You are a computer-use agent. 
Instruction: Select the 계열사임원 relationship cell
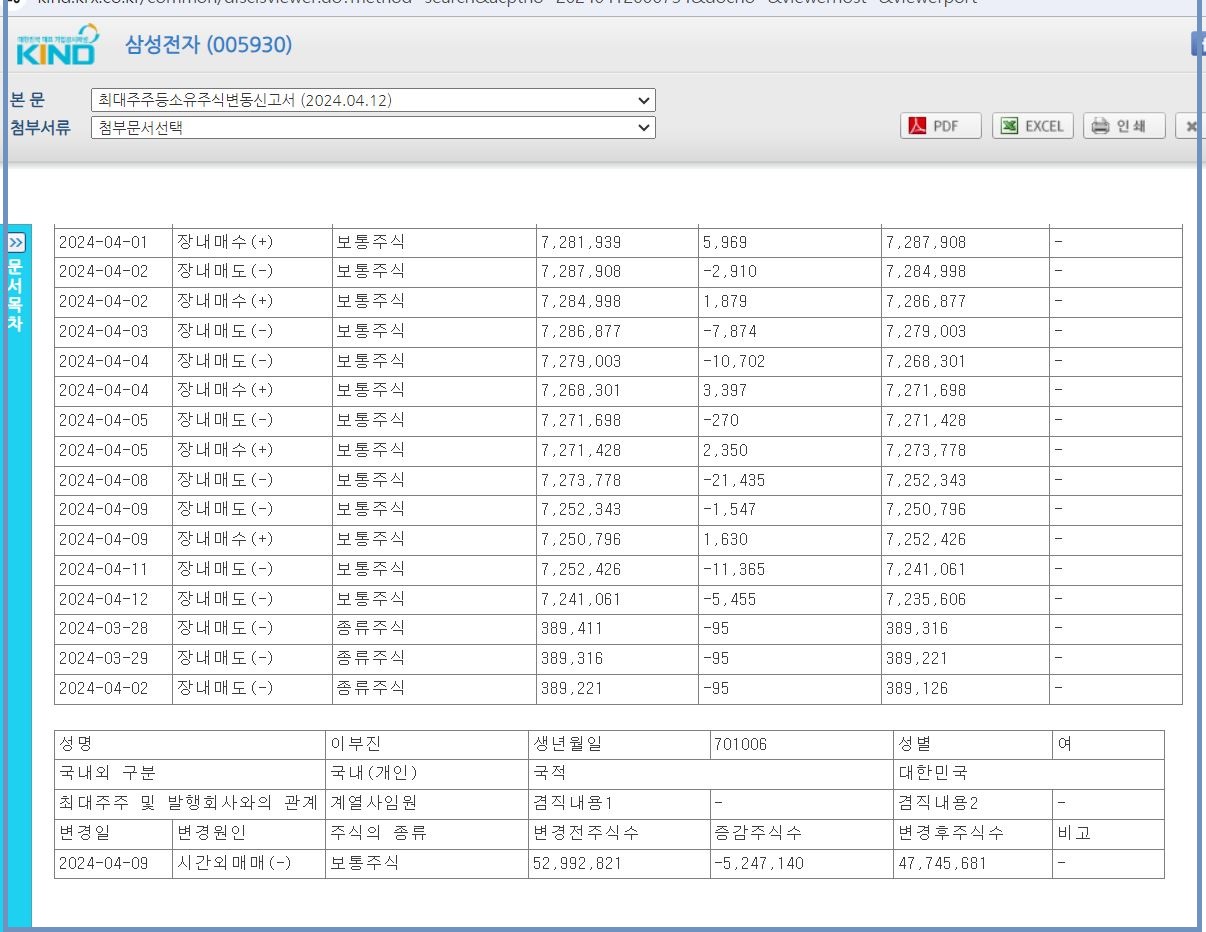[x=427, y=803]
